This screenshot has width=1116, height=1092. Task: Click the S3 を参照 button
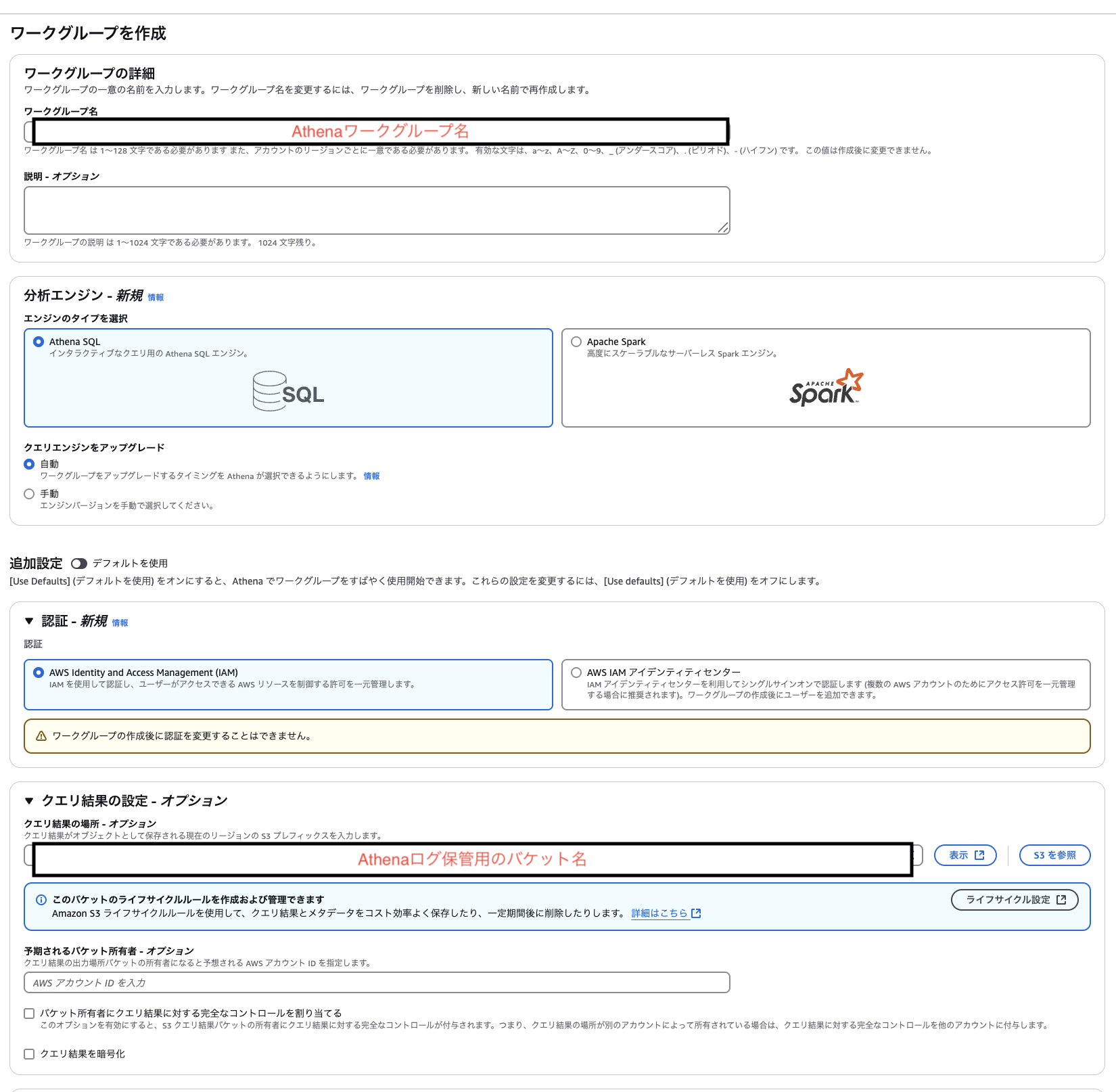[x=1054, y=855]
